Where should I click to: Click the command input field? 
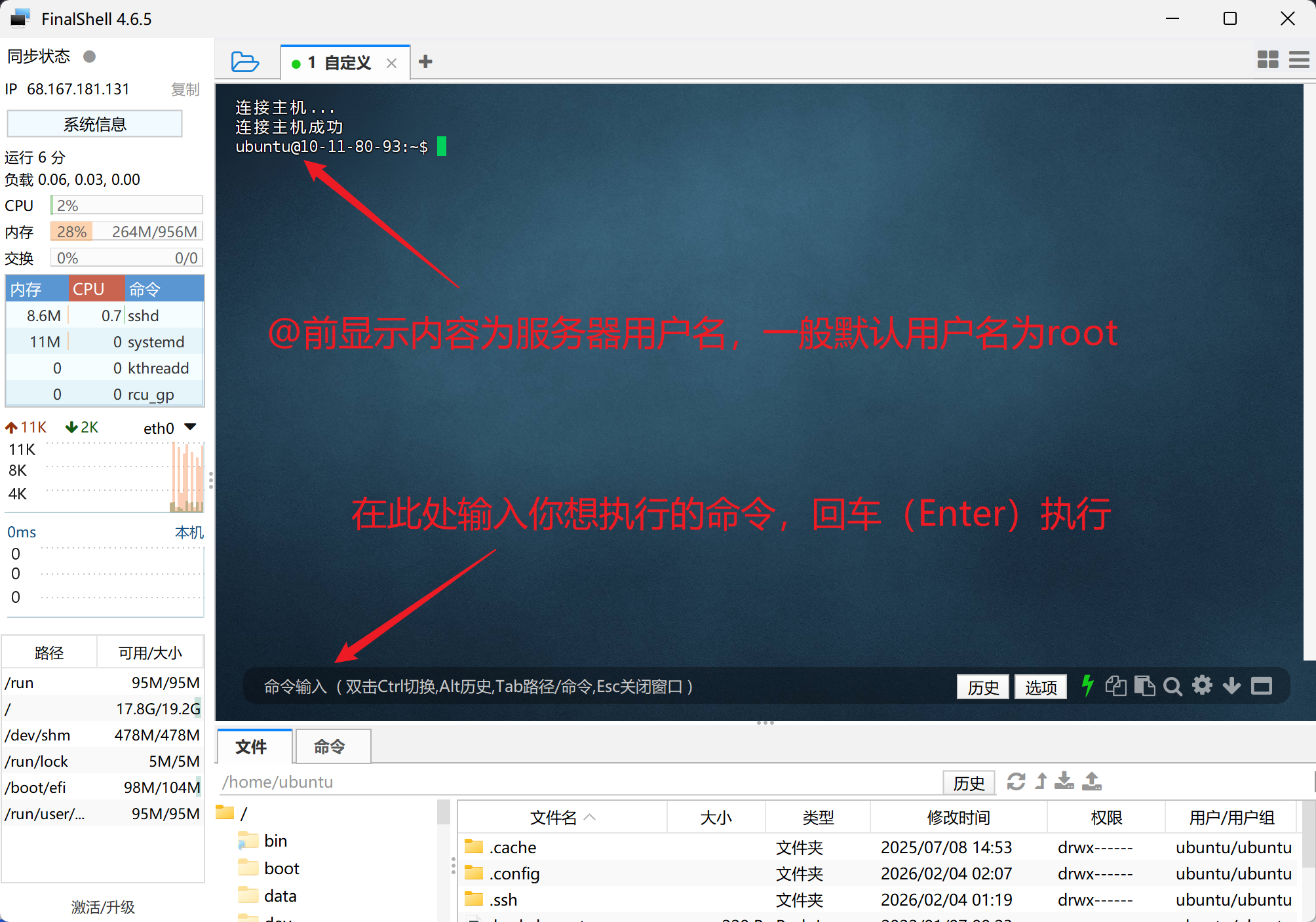590,686
